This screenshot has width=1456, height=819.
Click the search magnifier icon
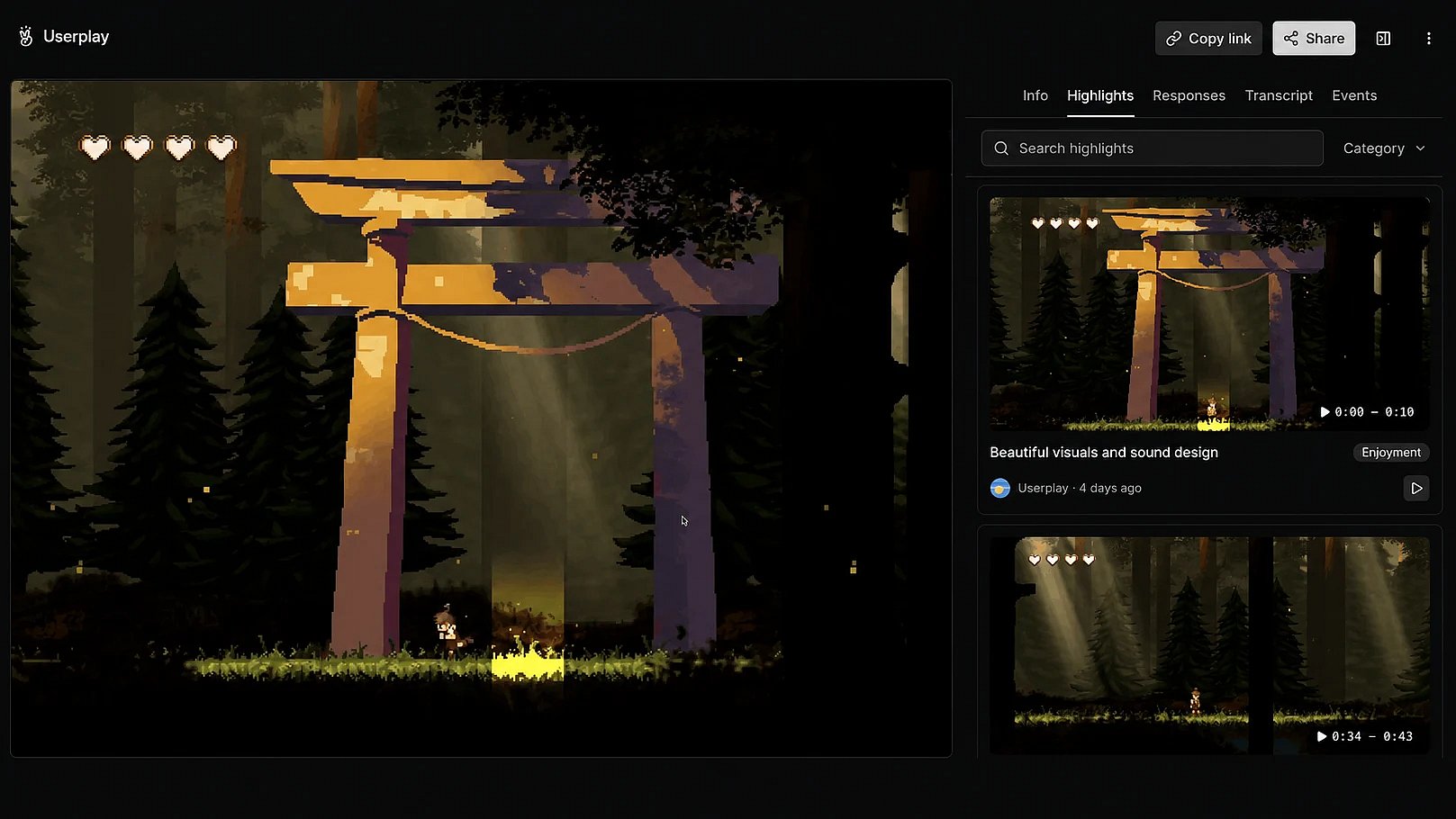(1001, 148)
